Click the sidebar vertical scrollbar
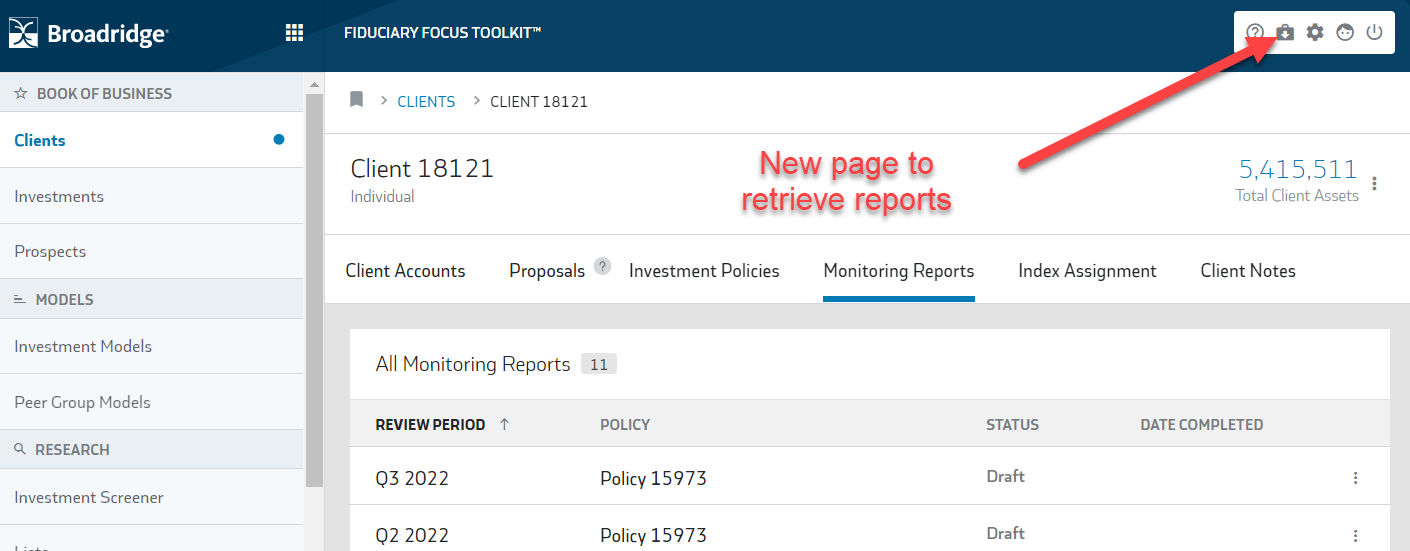The height and width of the screenshot is (551, 1410). tap(314, 290)
